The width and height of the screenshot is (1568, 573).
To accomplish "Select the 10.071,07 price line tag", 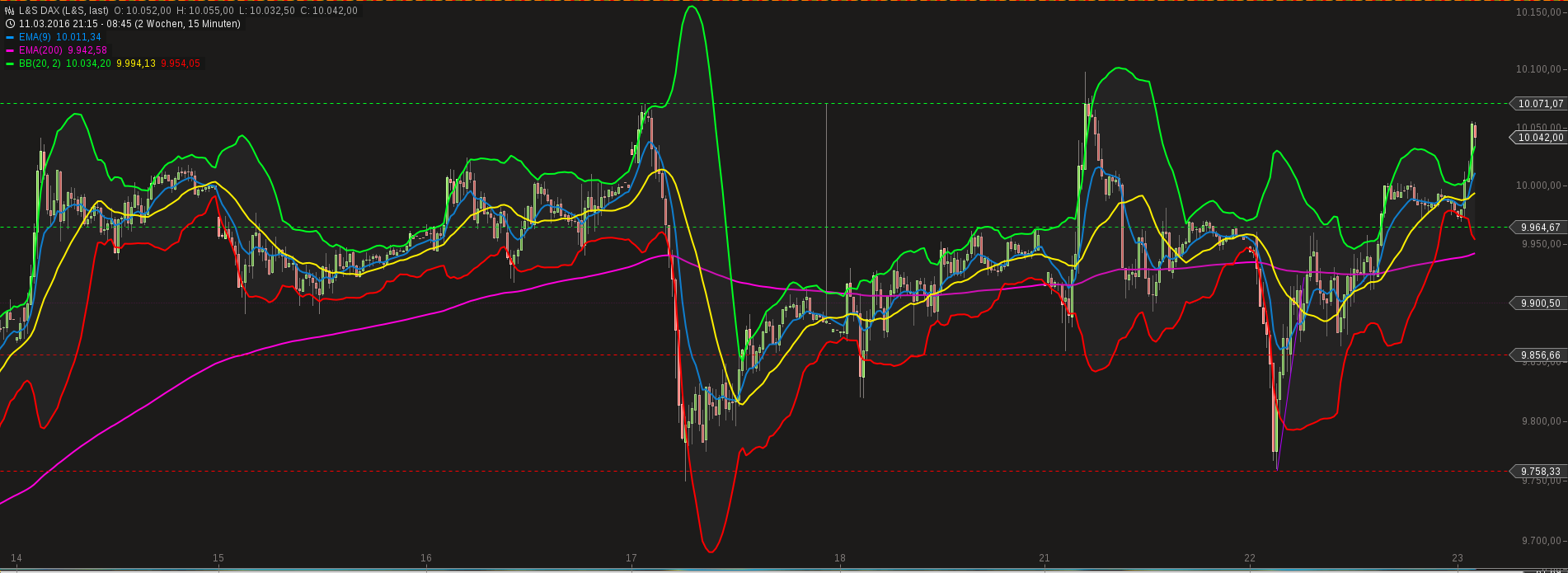I will 1537,104.
